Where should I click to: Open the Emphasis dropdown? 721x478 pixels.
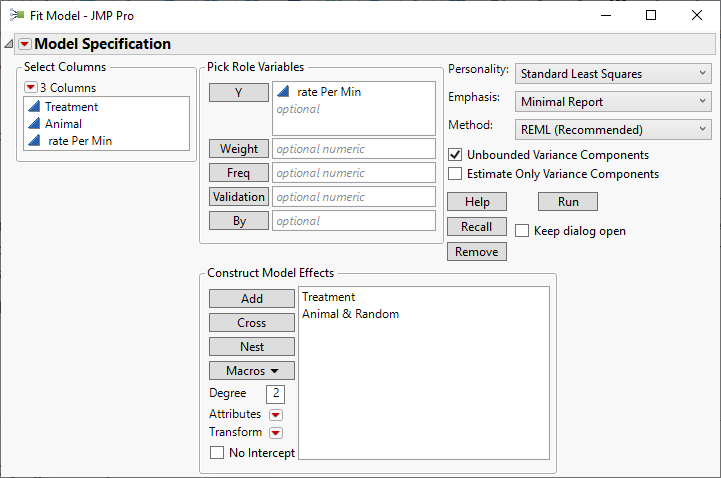pos(613,101)
